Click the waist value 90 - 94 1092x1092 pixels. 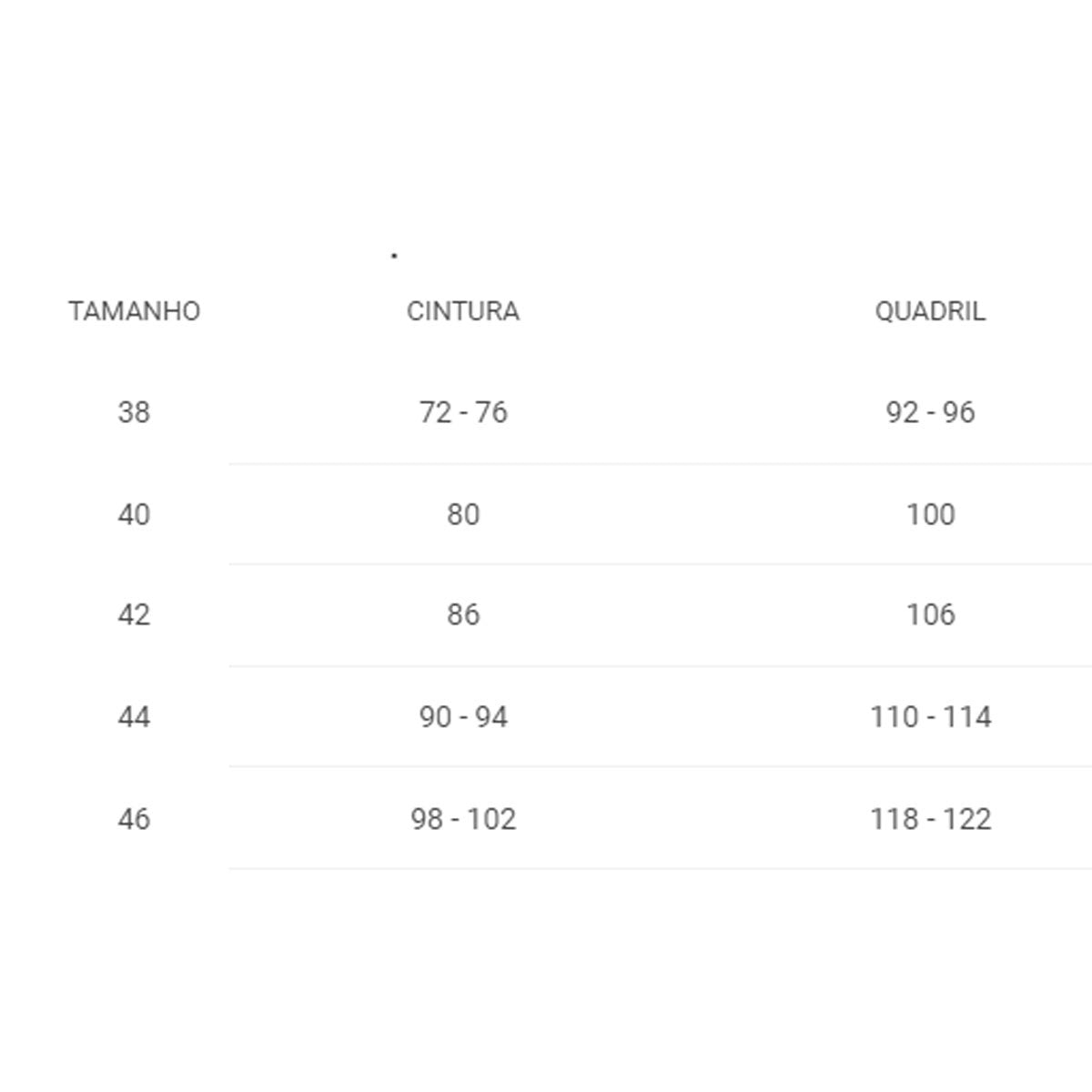click(x=463, y=717)
